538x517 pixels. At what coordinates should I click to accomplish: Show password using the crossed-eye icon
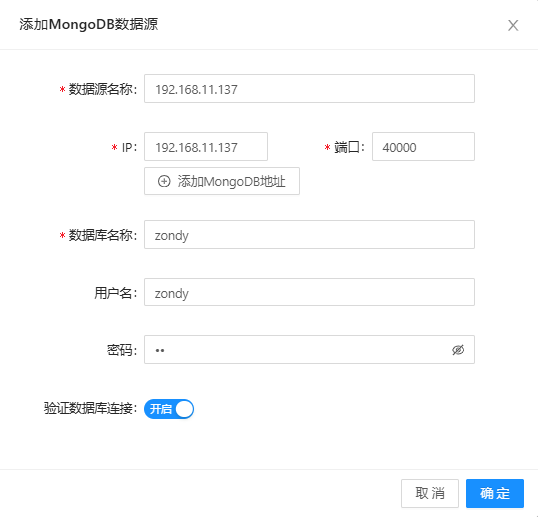pyautogui.click(x=458, y=350)
